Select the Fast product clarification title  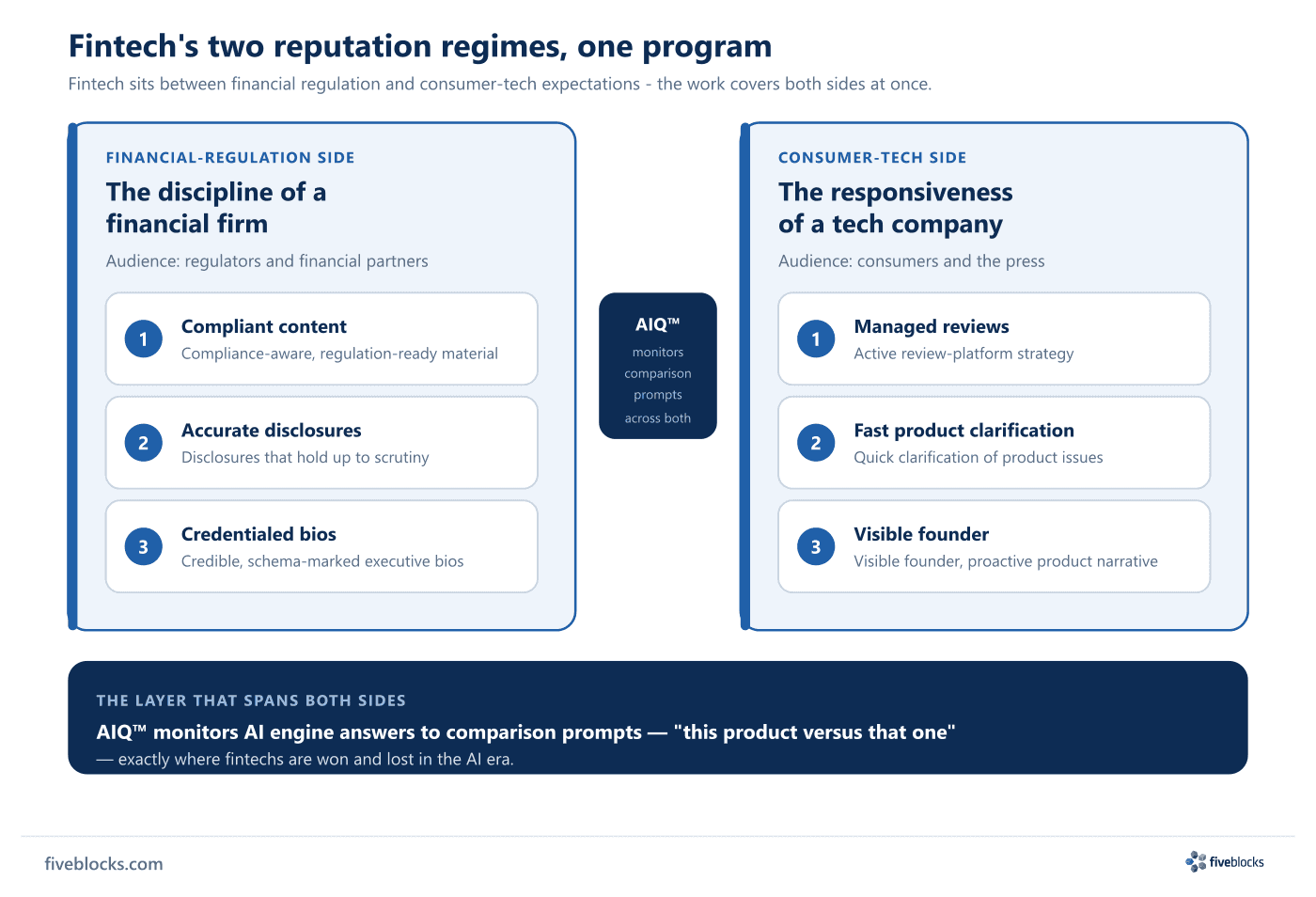(963, 431)
